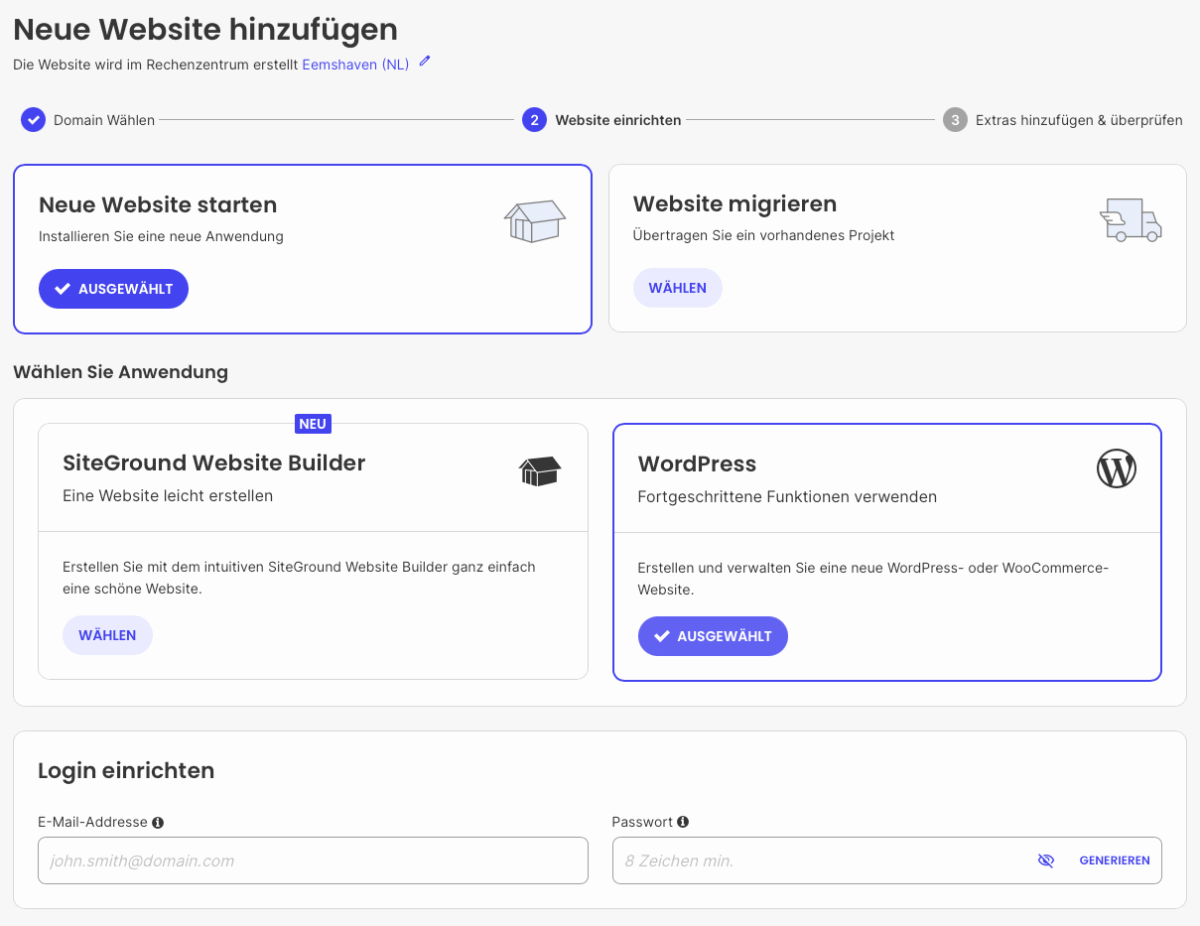Screen dimensions: 1200x926
Task: Click the Passwort input field
Action: [x=800, y=860]
